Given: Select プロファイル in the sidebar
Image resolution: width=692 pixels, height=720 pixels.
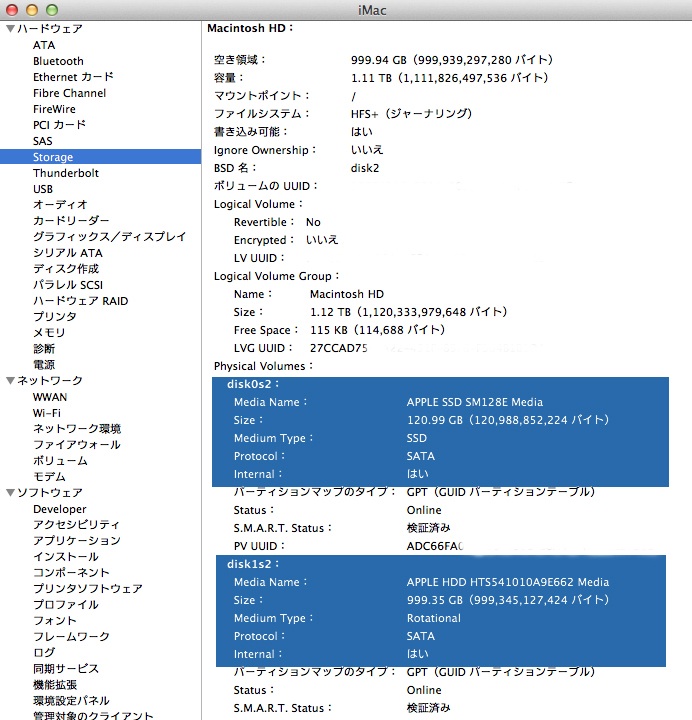Looking at the screenshot, I should [x=66, y=605].
